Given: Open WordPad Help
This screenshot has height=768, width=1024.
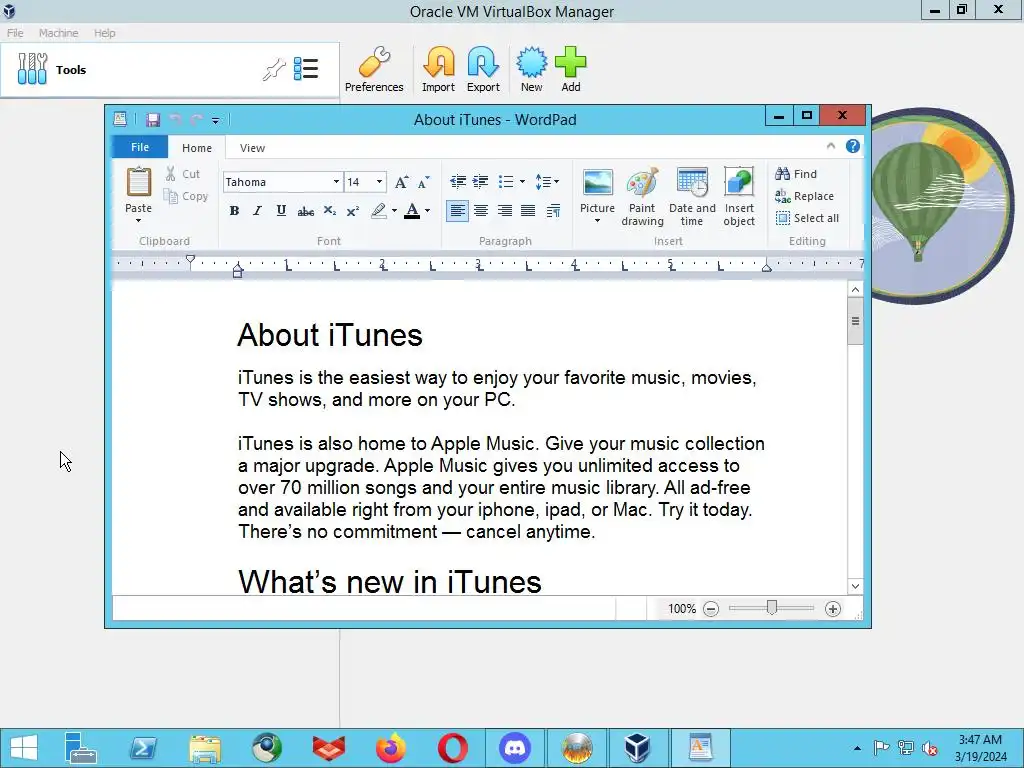Looking at the screenshot, I should (853, 146).
